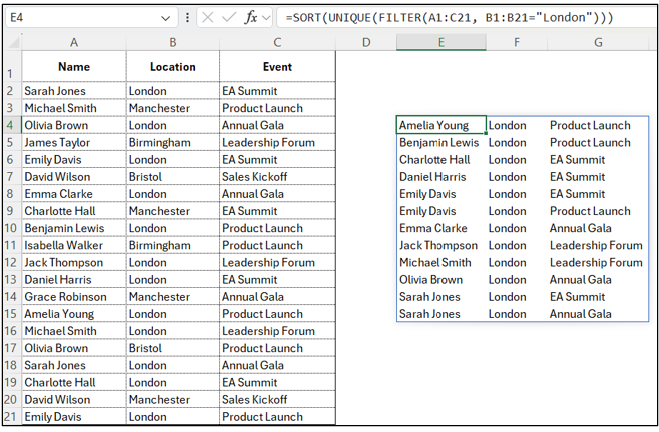Select column E header
The image size is (659, 432).
click(440, 41)
